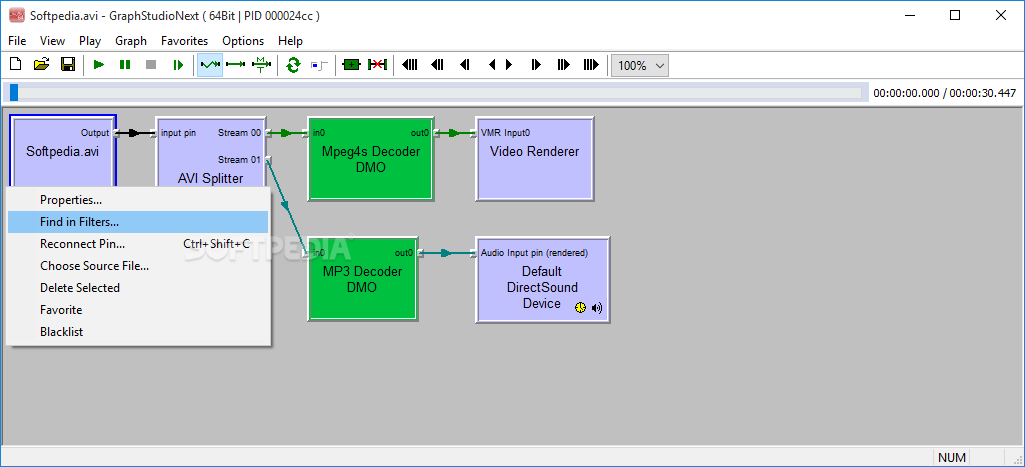Click the plain left-pointing seek arrow

492,65
